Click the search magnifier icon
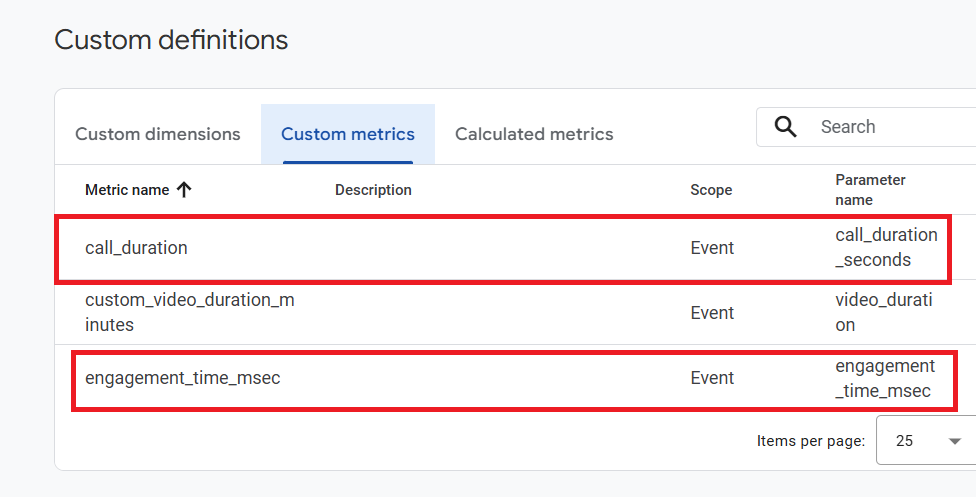Viewport: 976px width, 497px height. click(786, 127)
